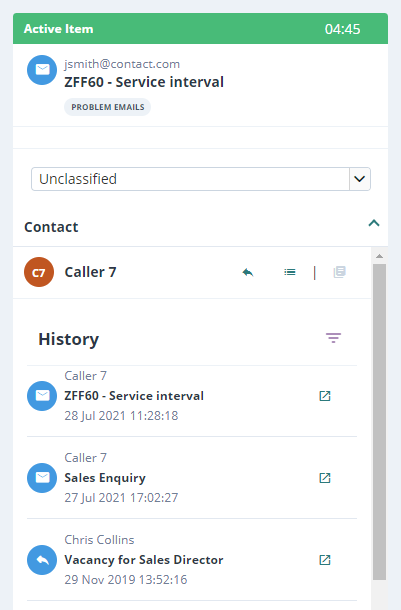
Task: Click the reply arrow icon beside Caller 7
Action: (x=248, y=272)
